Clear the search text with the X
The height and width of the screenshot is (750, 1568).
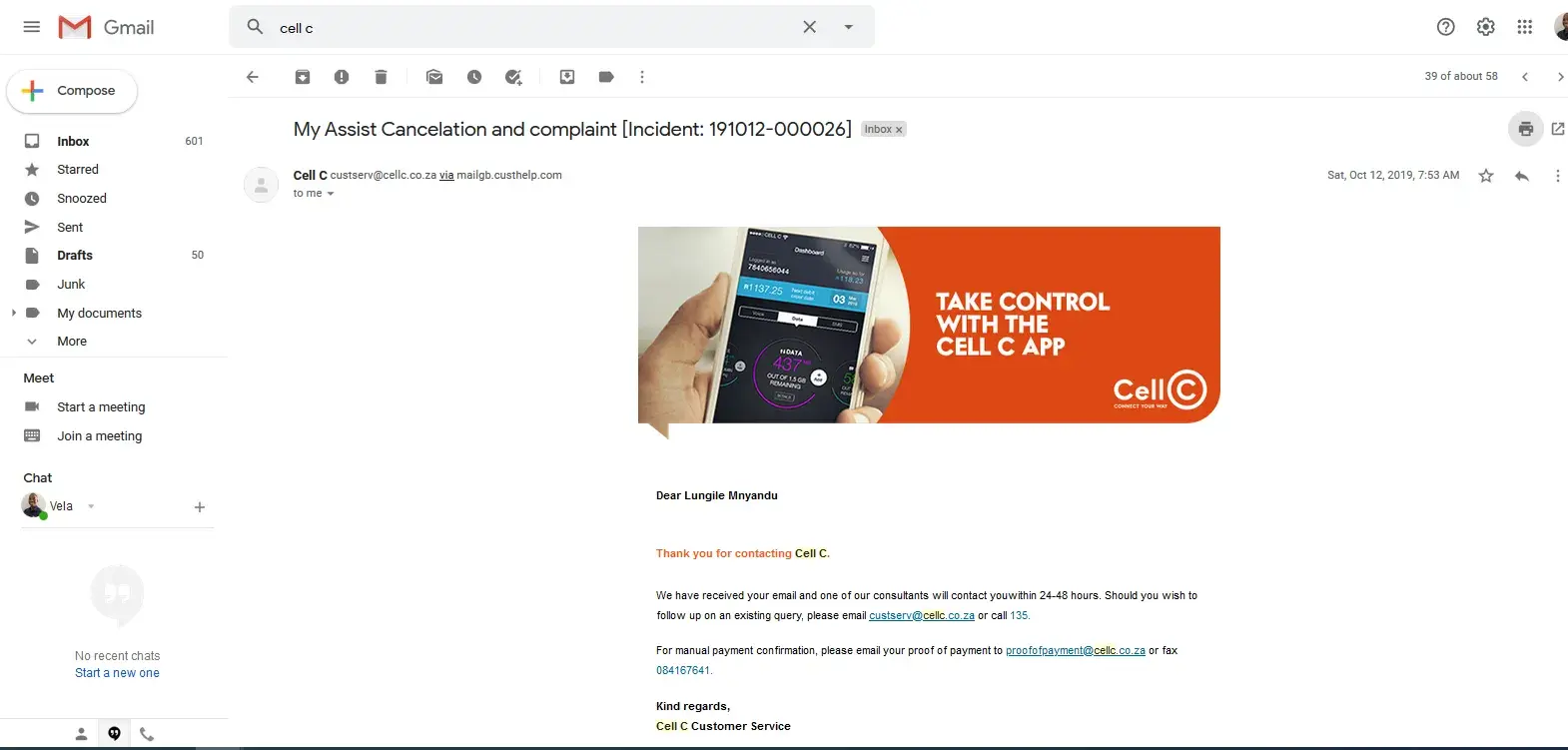809,27
